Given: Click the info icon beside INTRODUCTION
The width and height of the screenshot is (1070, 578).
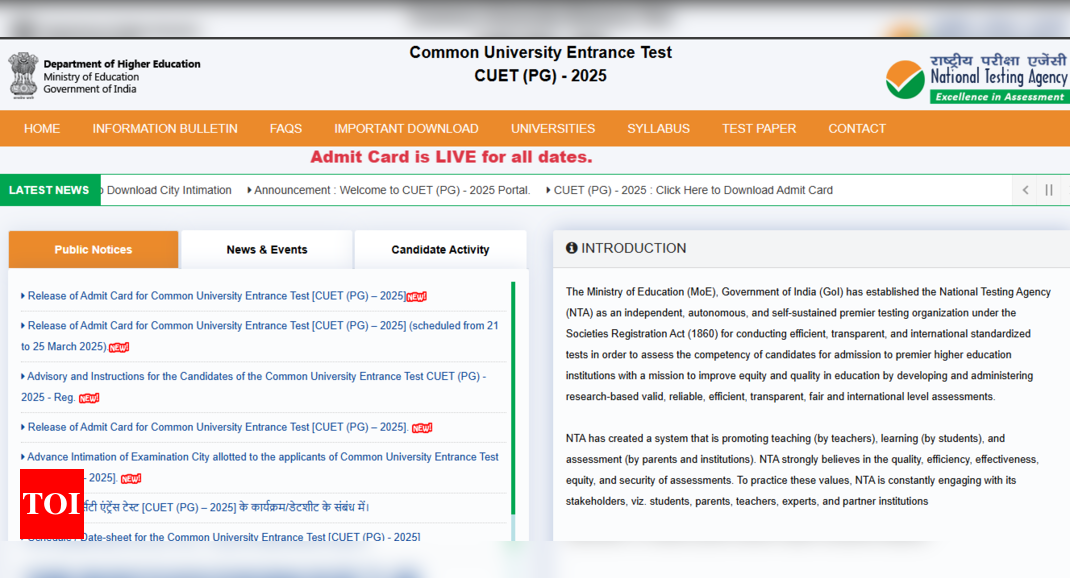Looking at the screenshot, I should 572,248.
